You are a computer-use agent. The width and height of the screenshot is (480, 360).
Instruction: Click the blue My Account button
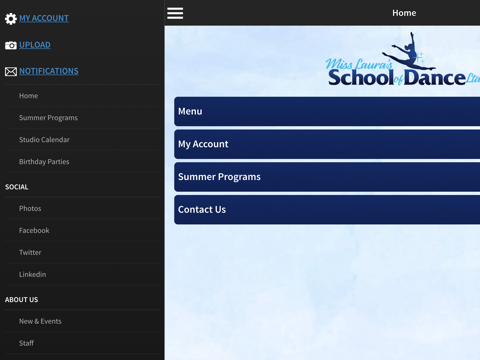[x=327, y=144]
